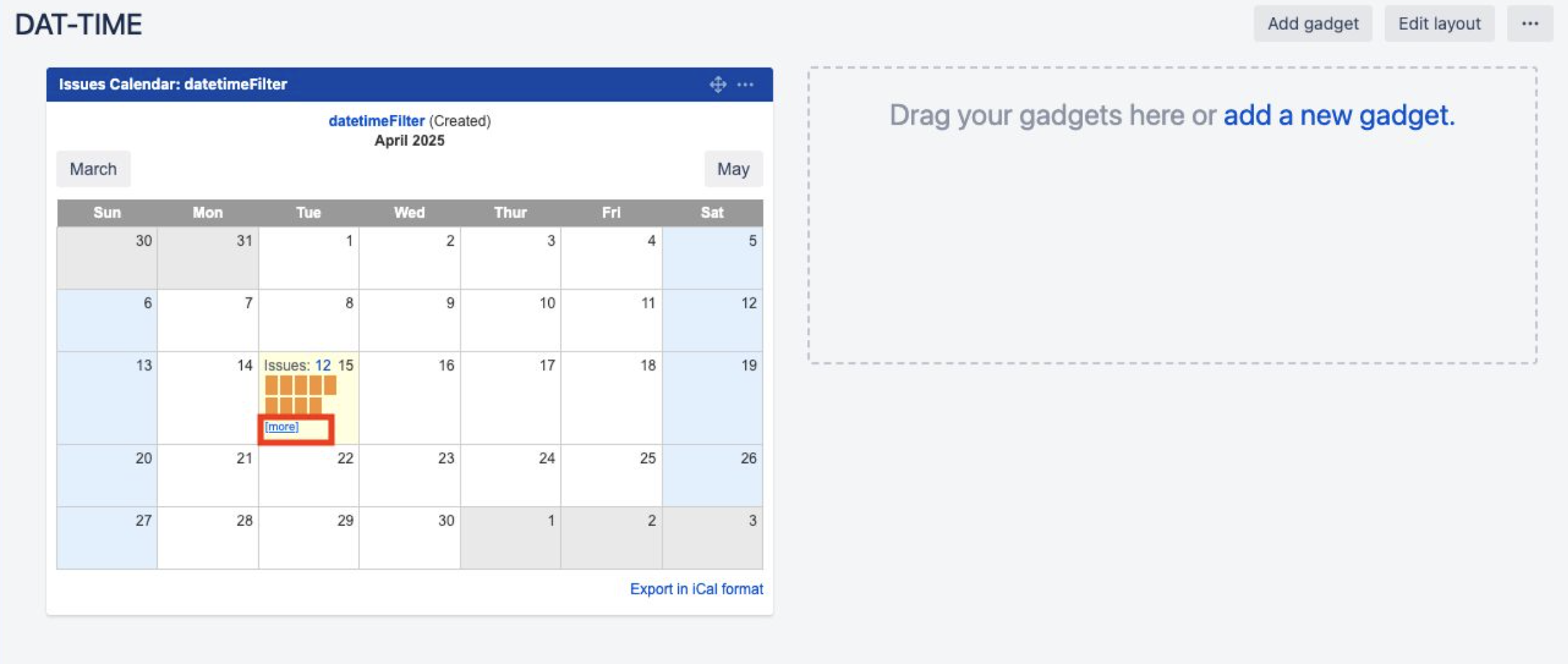Open the datetimeFilter filter link
The height and width of the screenshot is (664, 1568).
[376, 121]
